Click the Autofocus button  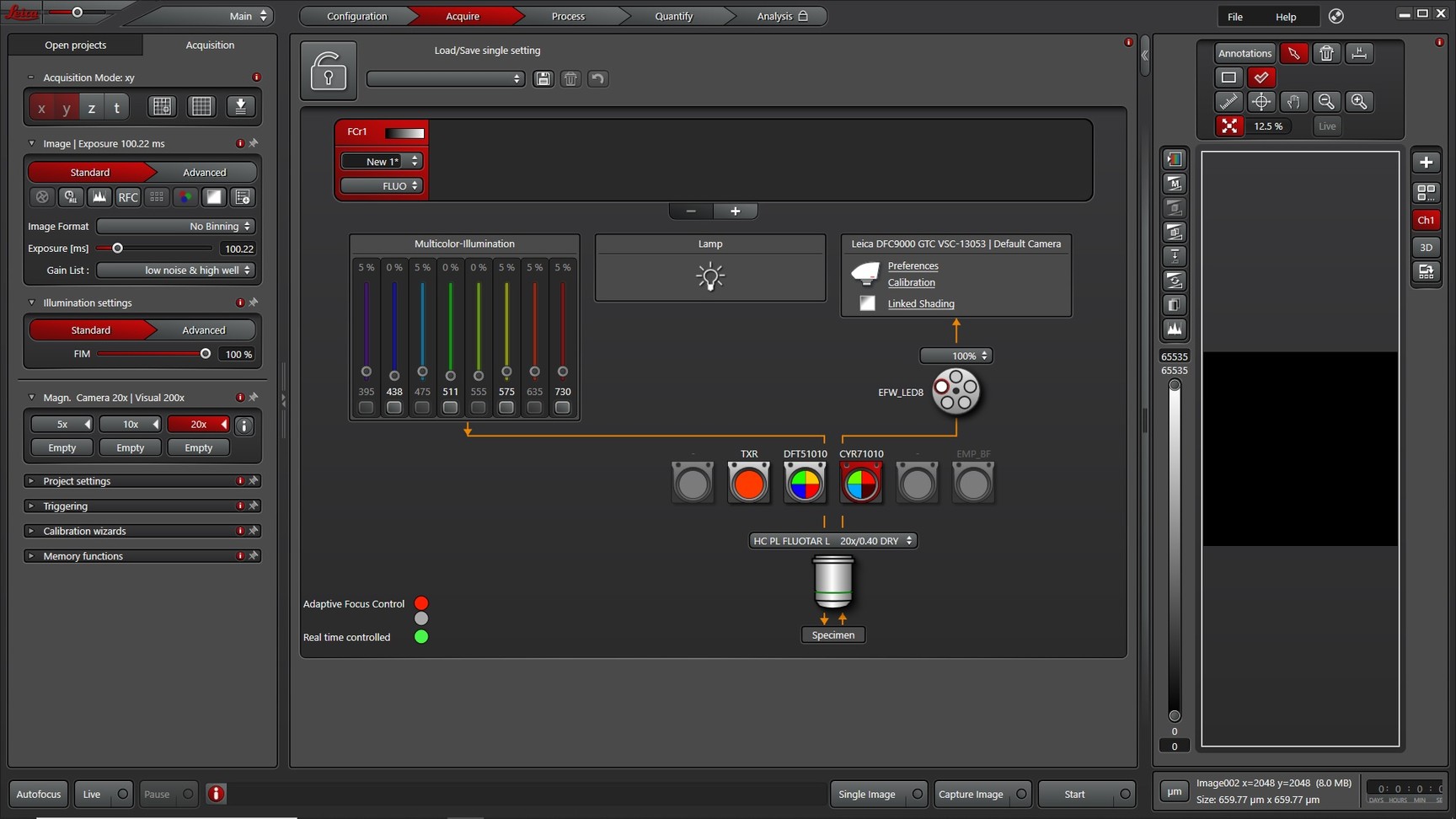pos(39,794)
